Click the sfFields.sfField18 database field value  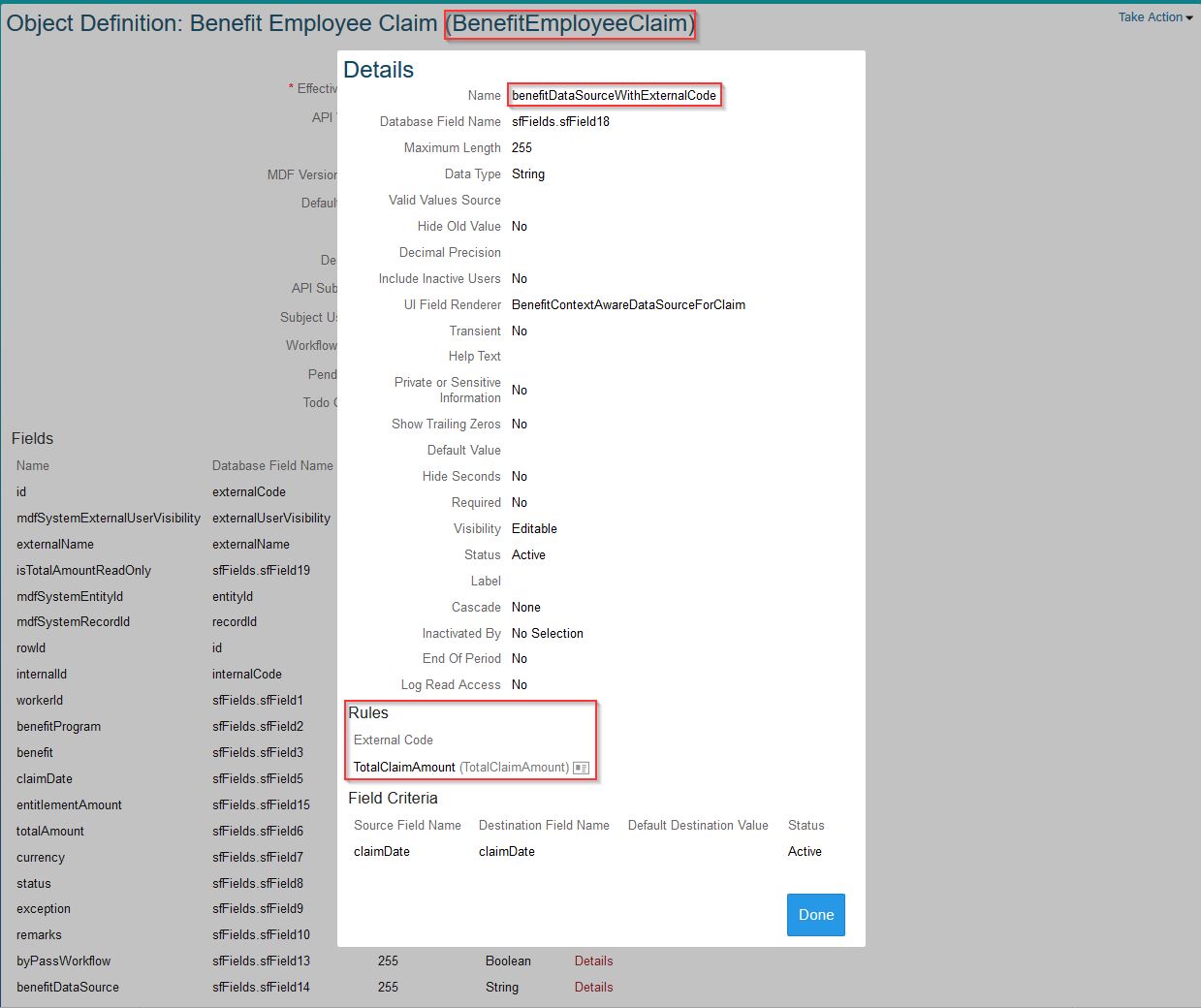560,121
